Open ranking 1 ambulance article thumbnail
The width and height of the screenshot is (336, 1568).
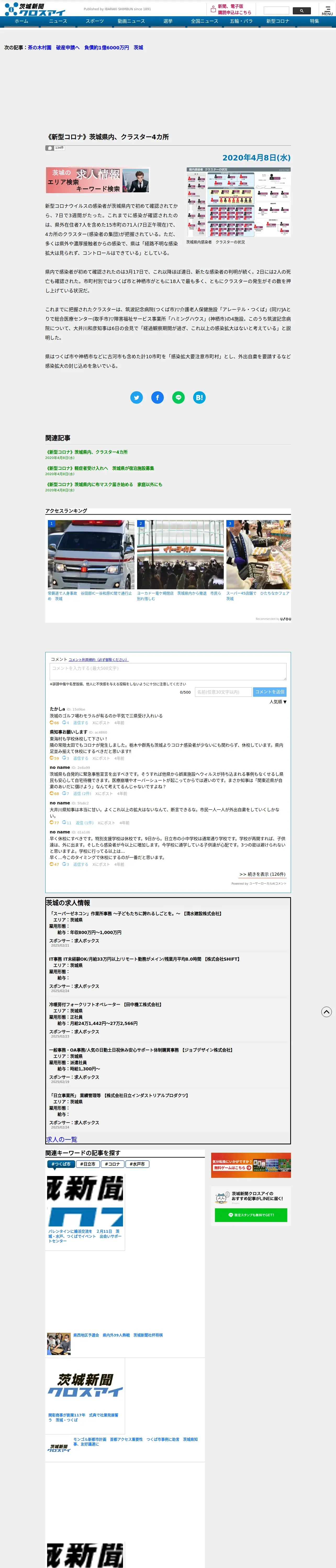[91, 555]
